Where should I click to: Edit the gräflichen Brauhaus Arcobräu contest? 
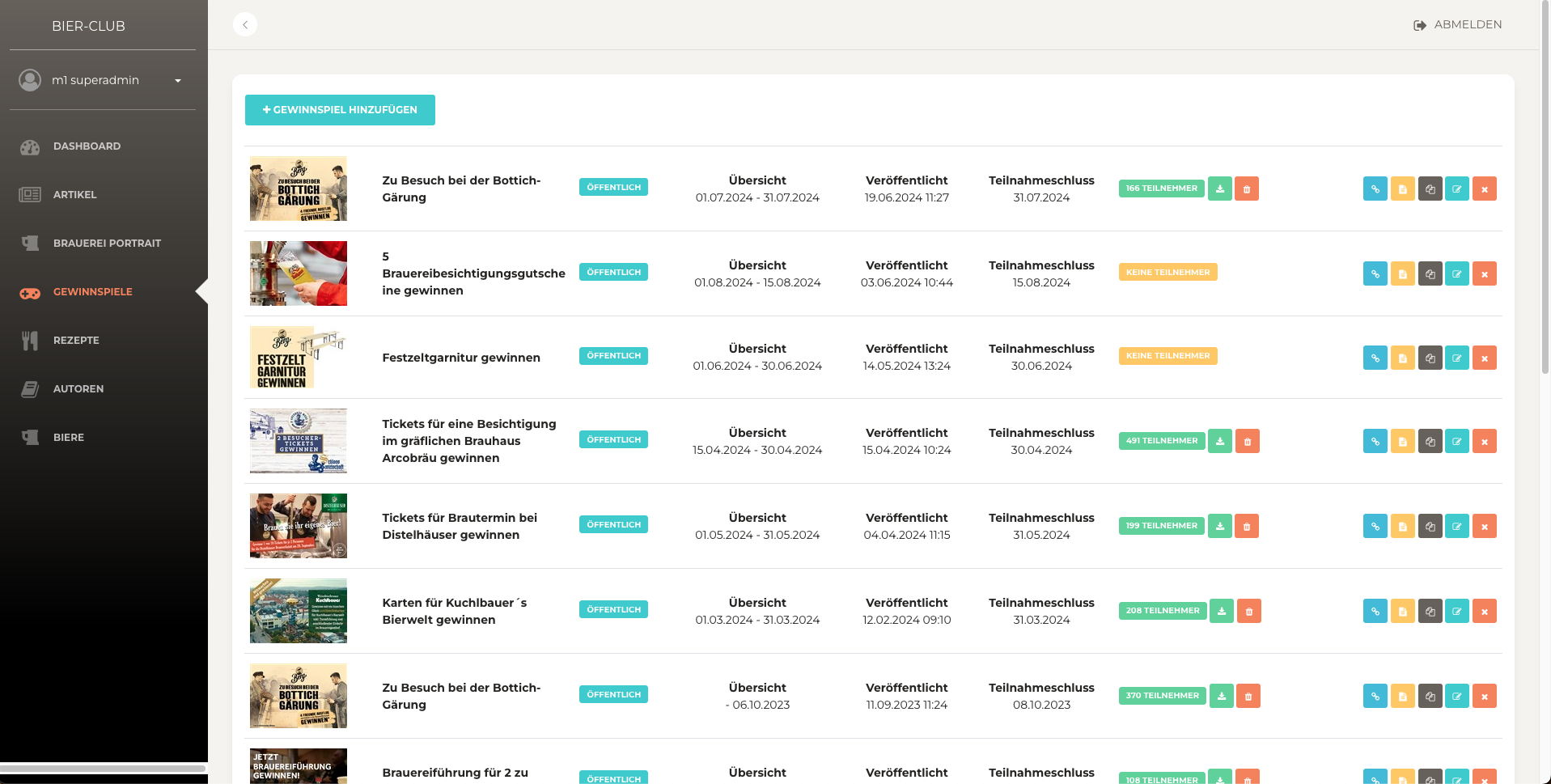click(x=1456, y=441)
